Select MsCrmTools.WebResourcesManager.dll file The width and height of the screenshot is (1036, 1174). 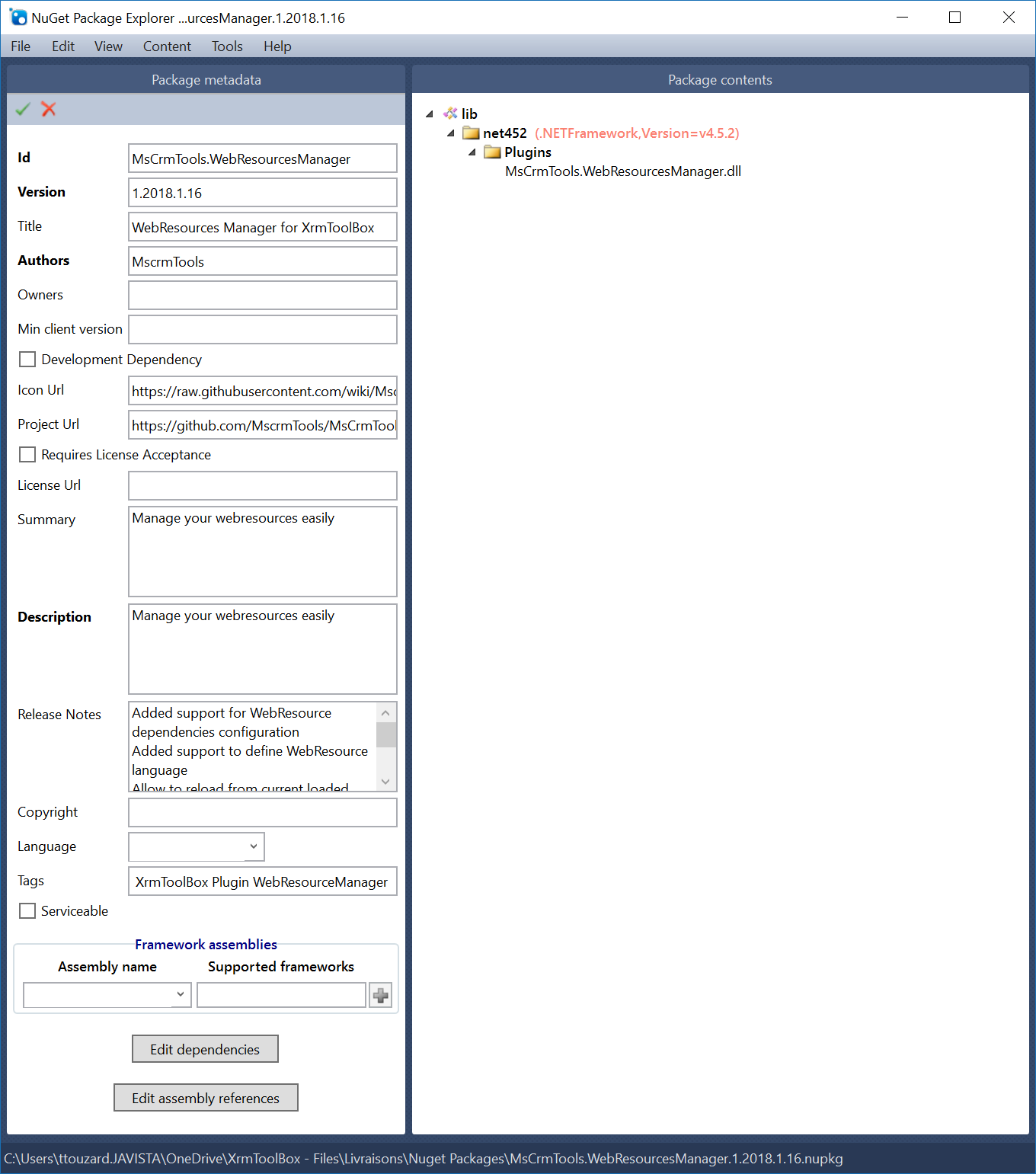tap(623, 171)
